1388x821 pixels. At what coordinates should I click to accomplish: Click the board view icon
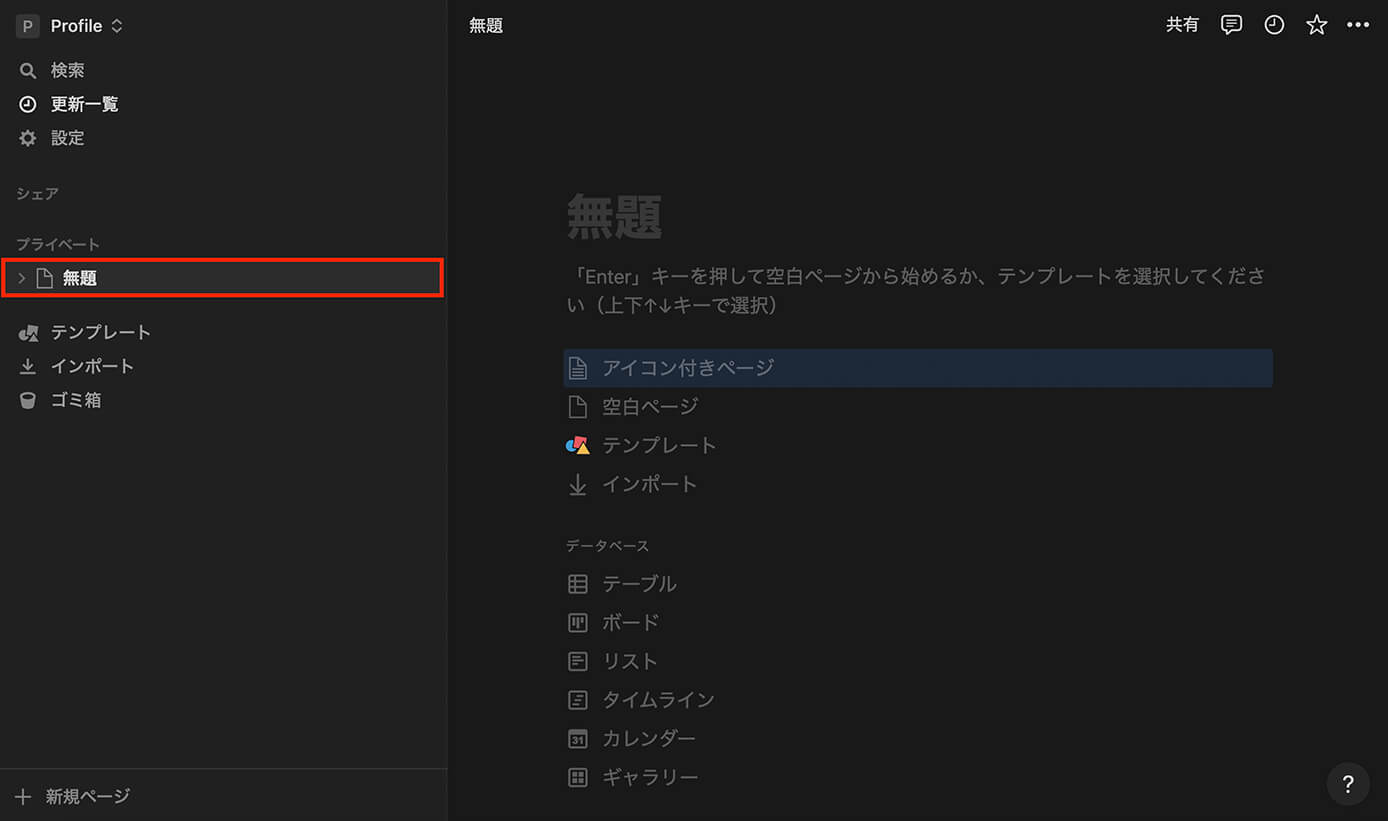coord(578,622)
